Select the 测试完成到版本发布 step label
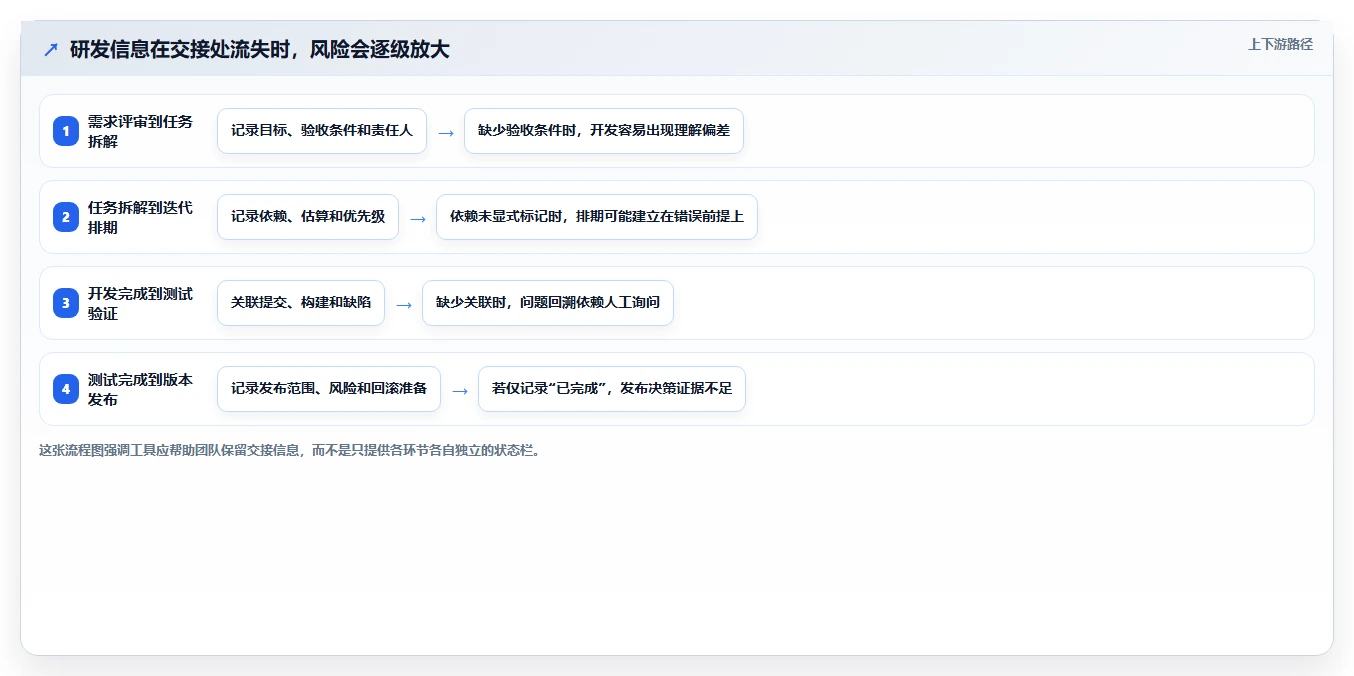This screenshot has width=1354, height=676. 140,389
